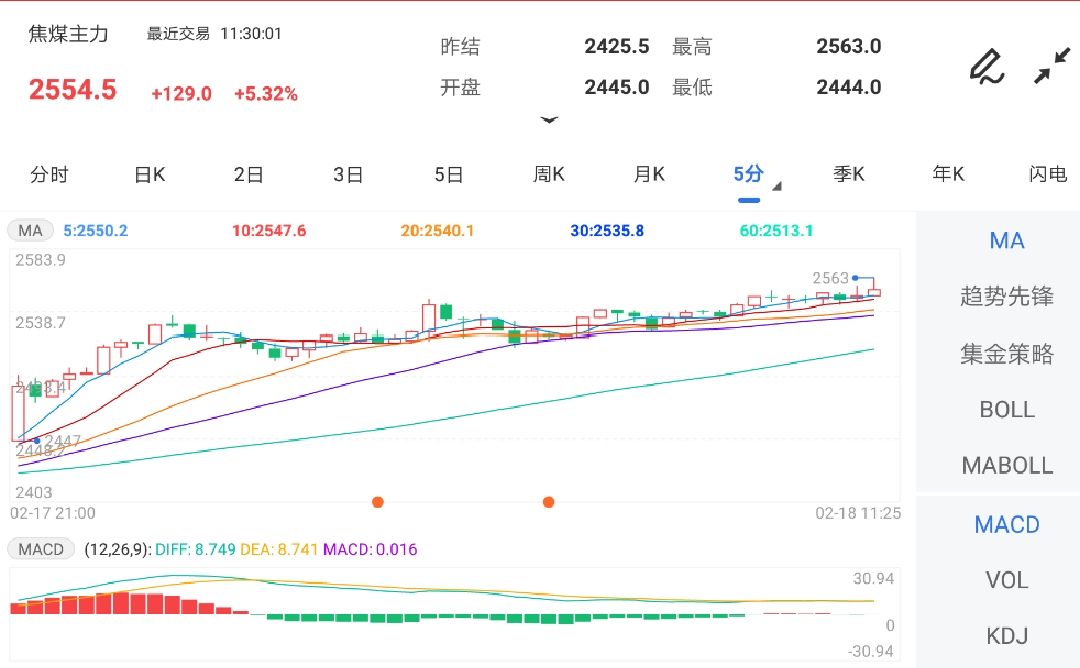The height and width of the screenshot is (668, 1080).
Task: Select MABOLL main indicator
Action: pos(1006,466)
